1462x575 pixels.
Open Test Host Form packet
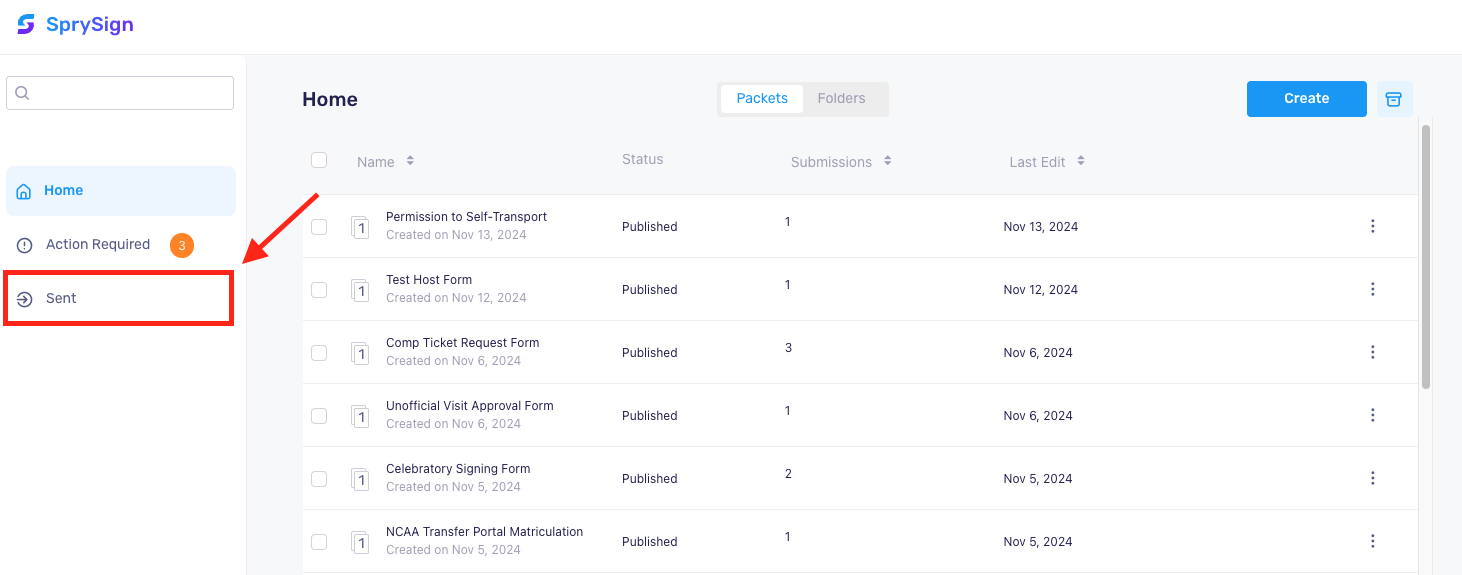pos(429,280)
